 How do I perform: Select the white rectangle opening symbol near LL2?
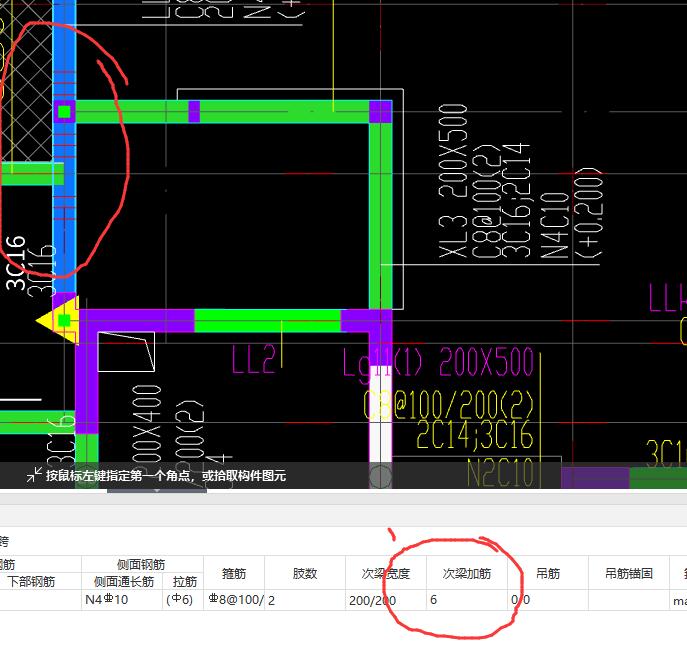point(126,352)
